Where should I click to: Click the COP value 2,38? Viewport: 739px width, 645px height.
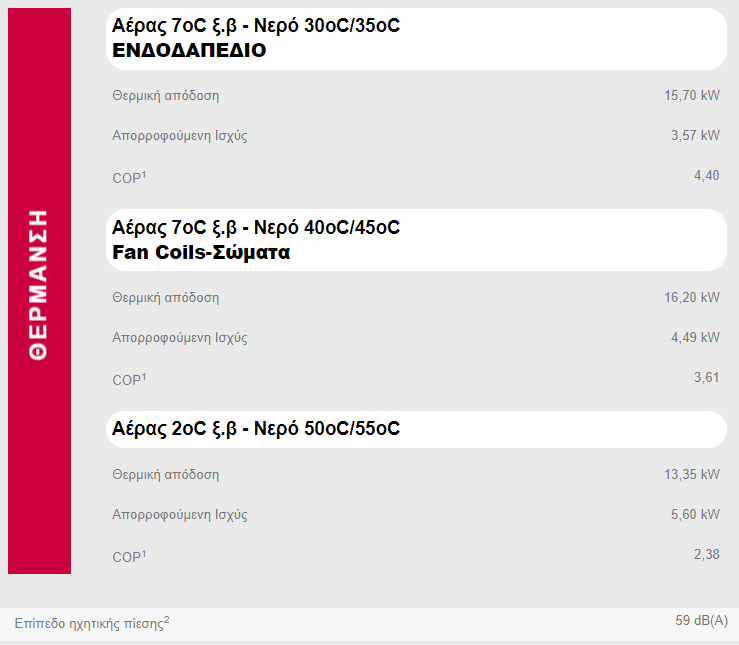706,554
